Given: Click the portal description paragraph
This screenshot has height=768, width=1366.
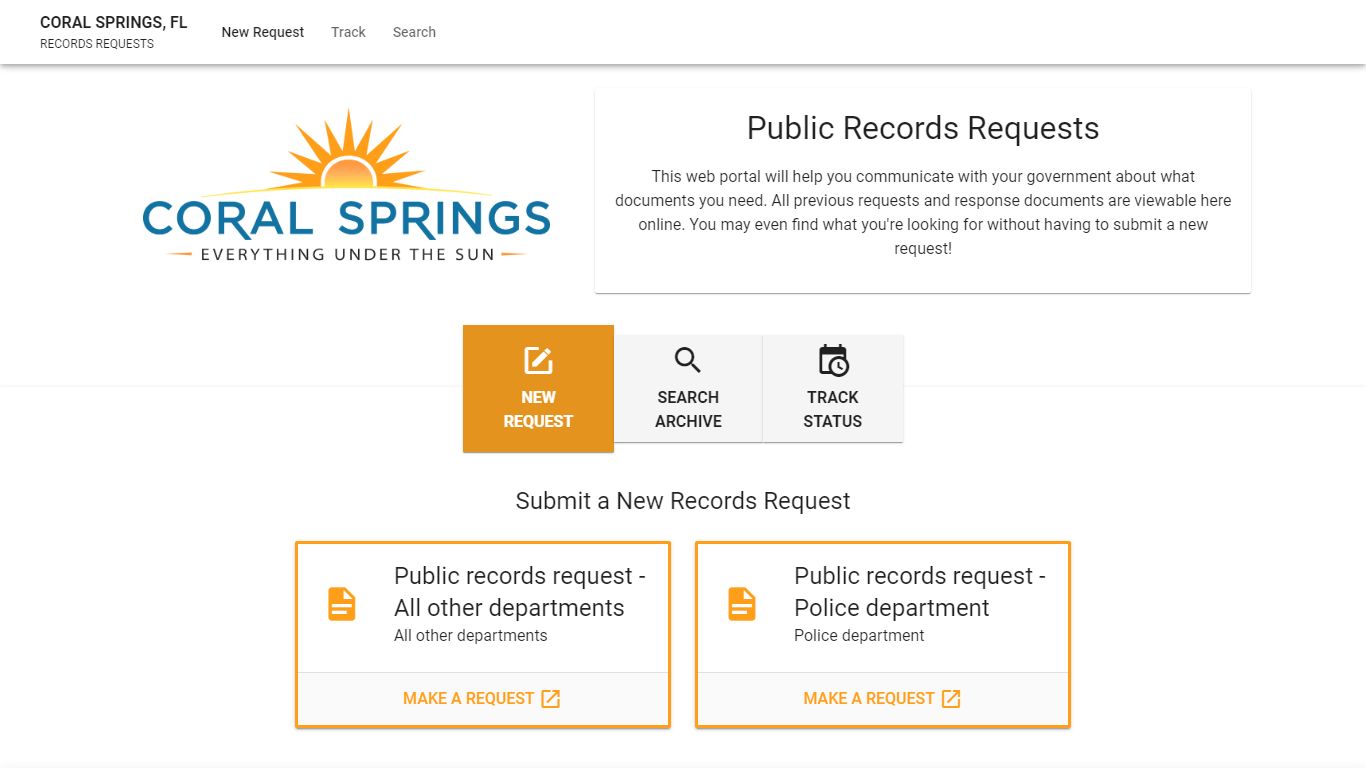Looking at the screenshot, I should 923,212.
